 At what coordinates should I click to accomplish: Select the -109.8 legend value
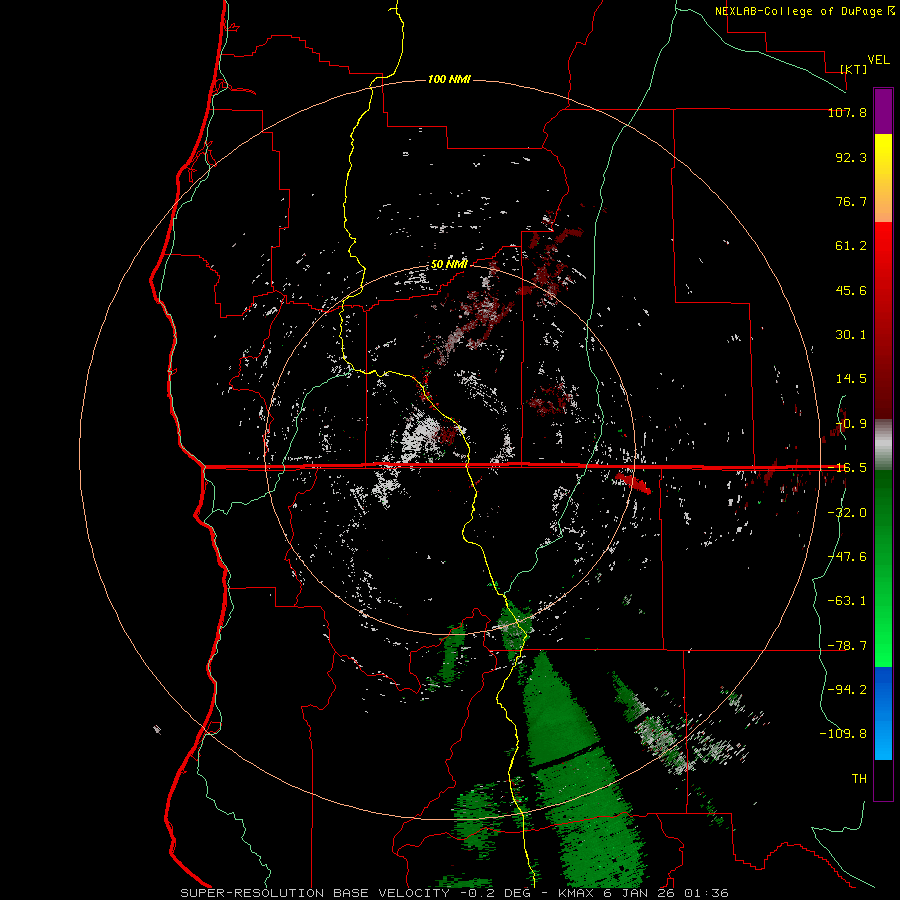843,734
